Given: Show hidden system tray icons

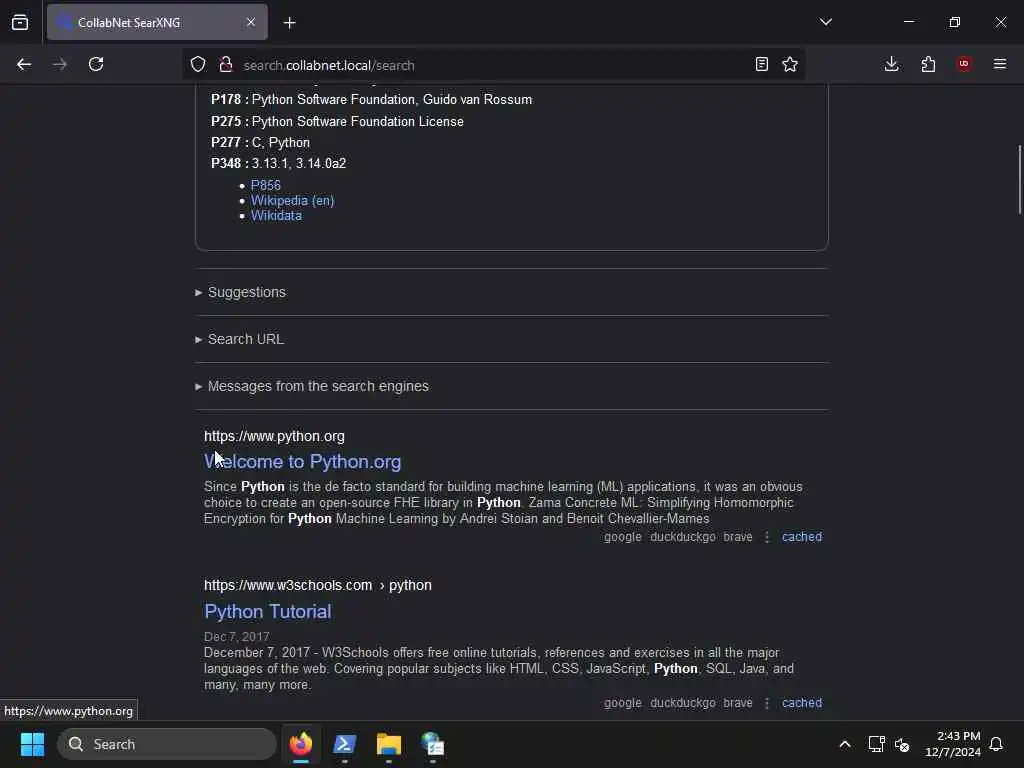Looking at the screenshot, I should (x=844, y=744).
